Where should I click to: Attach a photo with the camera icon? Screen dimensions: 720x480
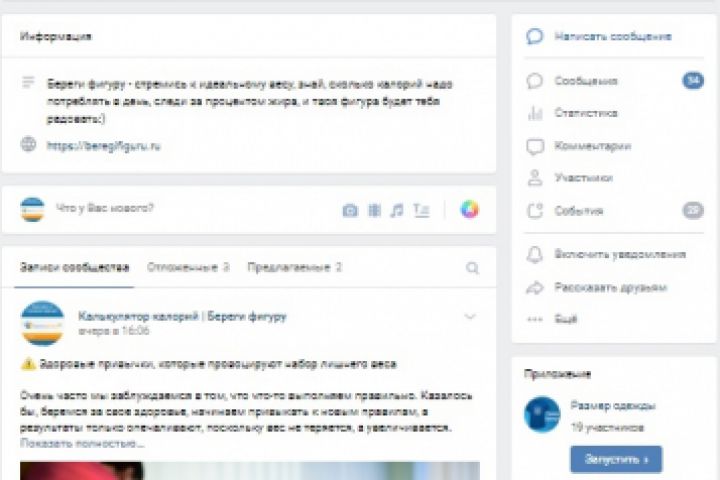(x=350, y=210)
